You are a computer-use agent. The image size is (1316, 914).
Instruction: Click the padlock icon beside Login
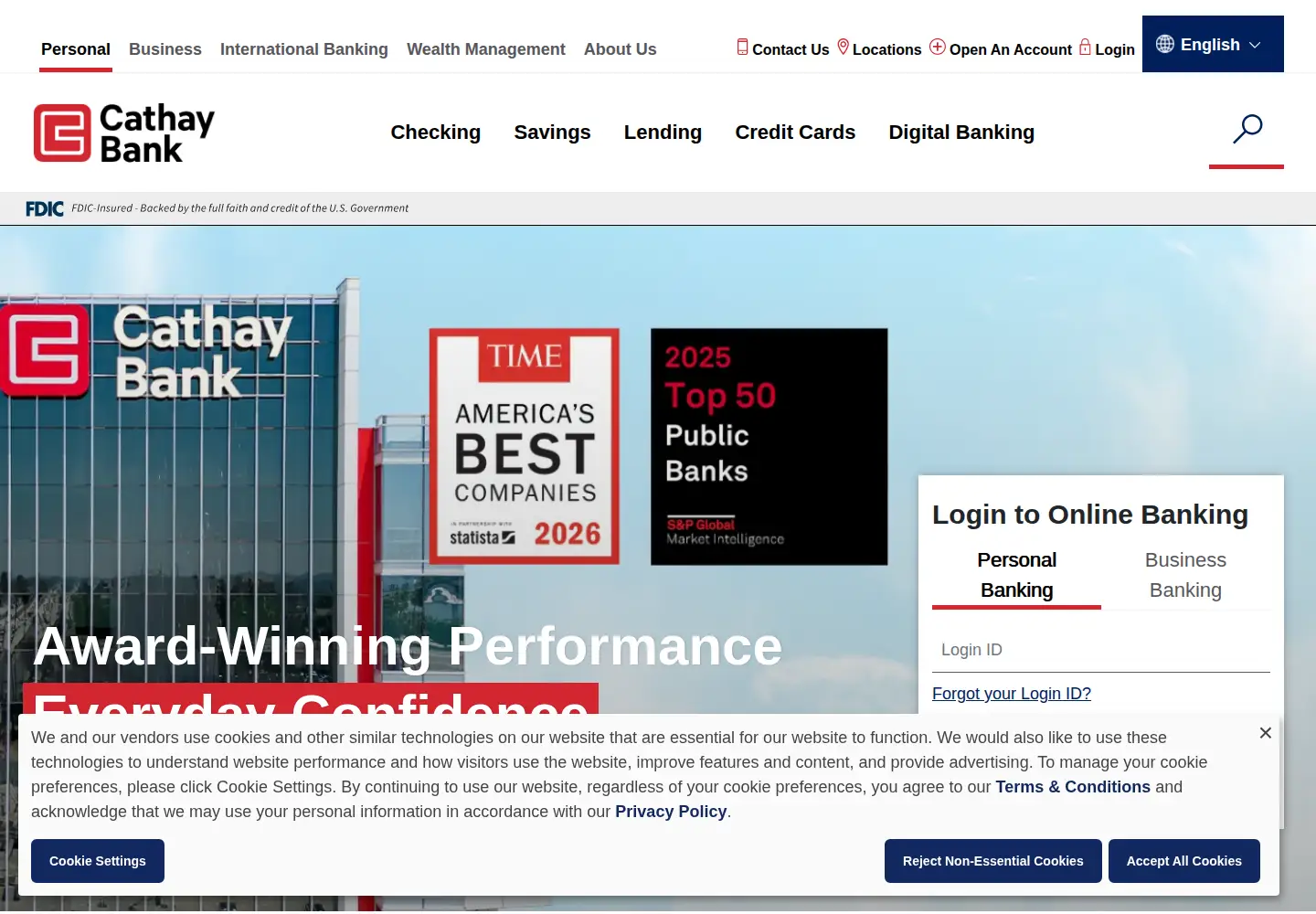tap(1085, 47)
